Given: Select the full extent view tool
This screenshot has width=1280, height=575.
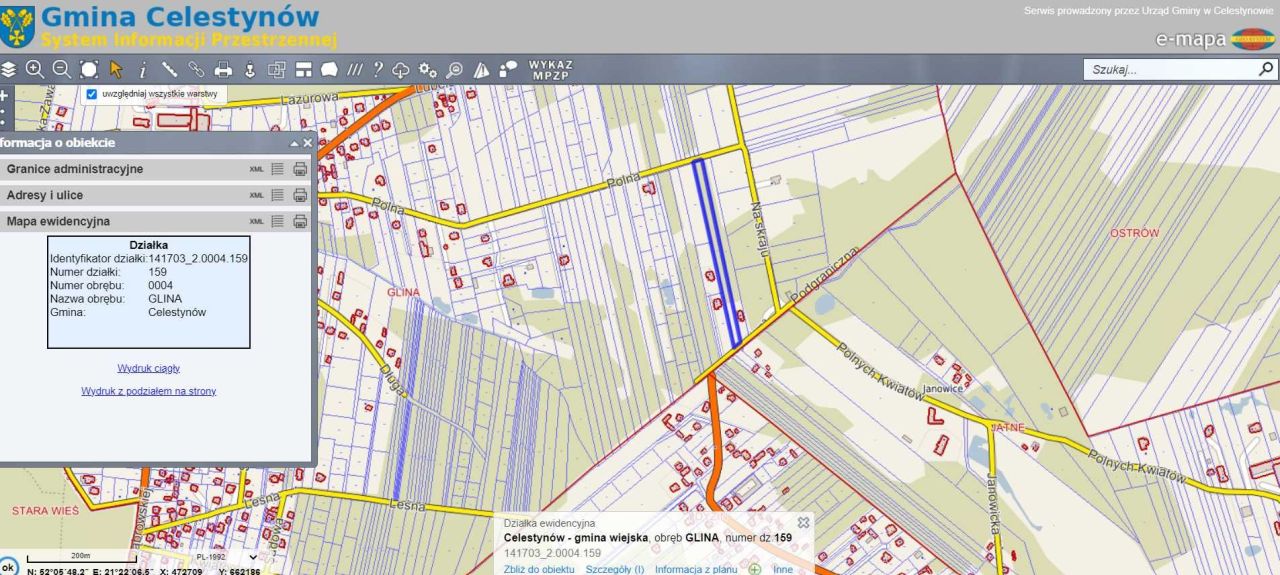Looking at the screenshot, I should (89, 70).
